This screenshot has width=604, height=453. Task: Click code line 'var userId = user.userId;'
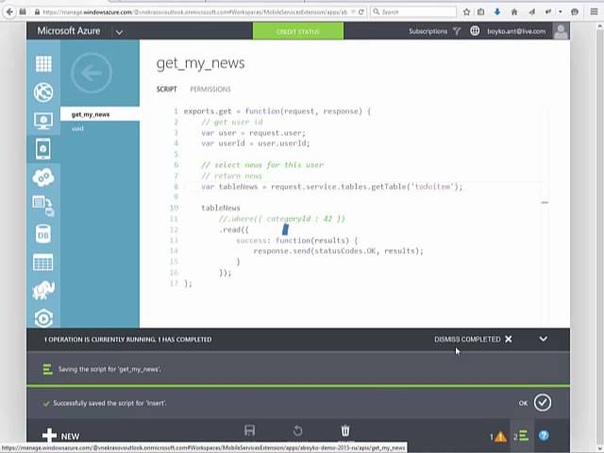255,143
